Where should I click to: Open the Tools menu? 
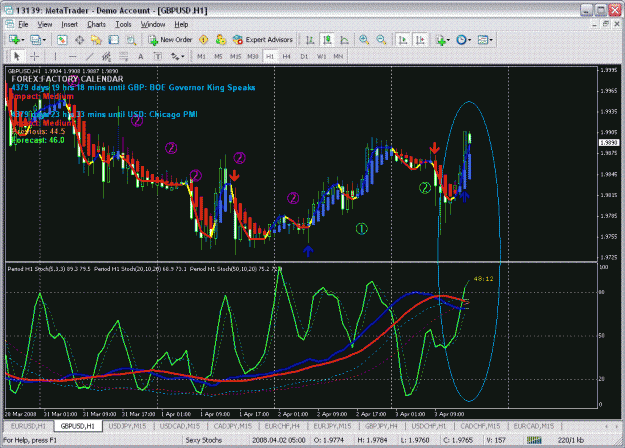123,24
